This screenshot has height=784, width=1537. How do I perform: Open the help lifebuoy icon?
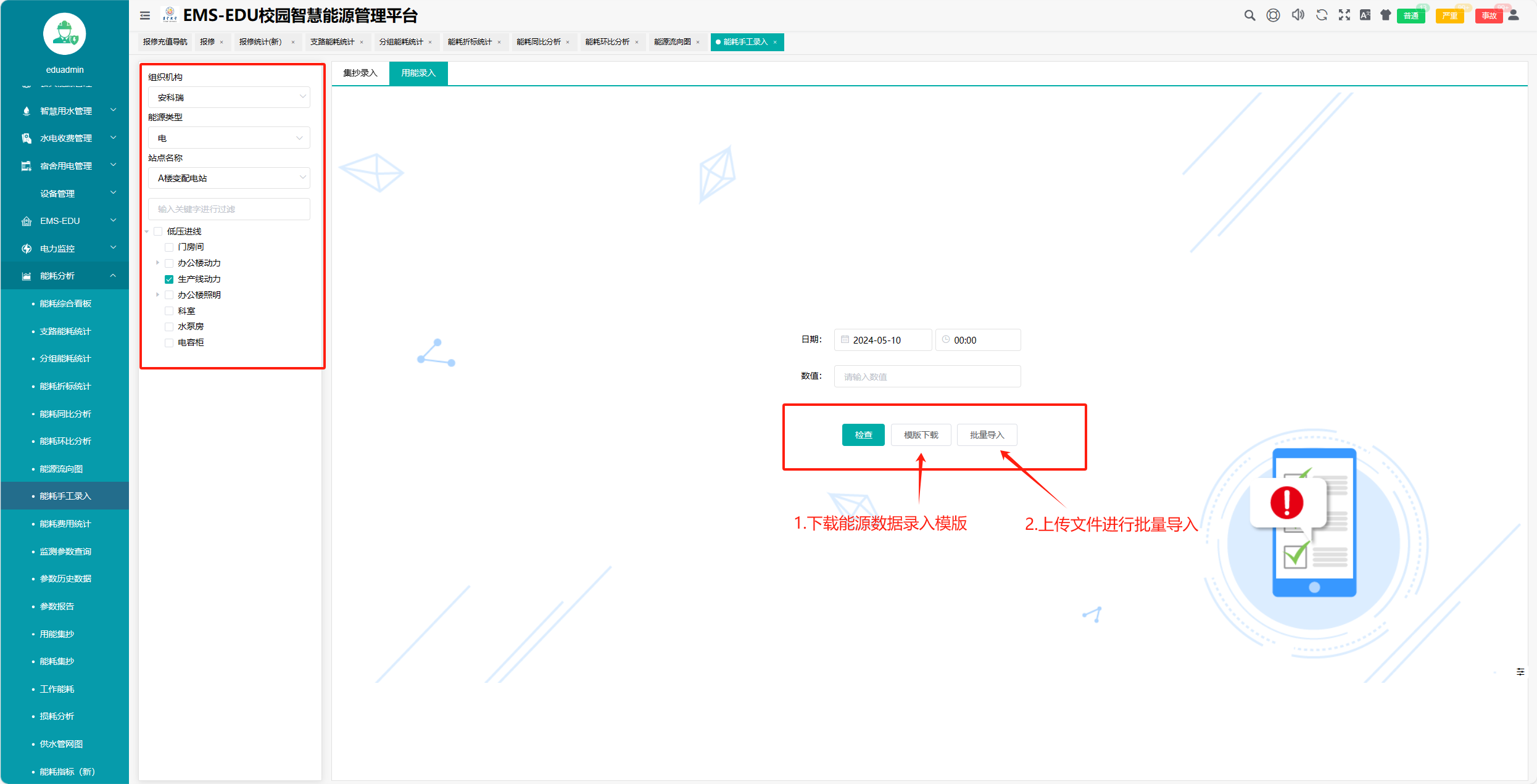(1273, 15)
